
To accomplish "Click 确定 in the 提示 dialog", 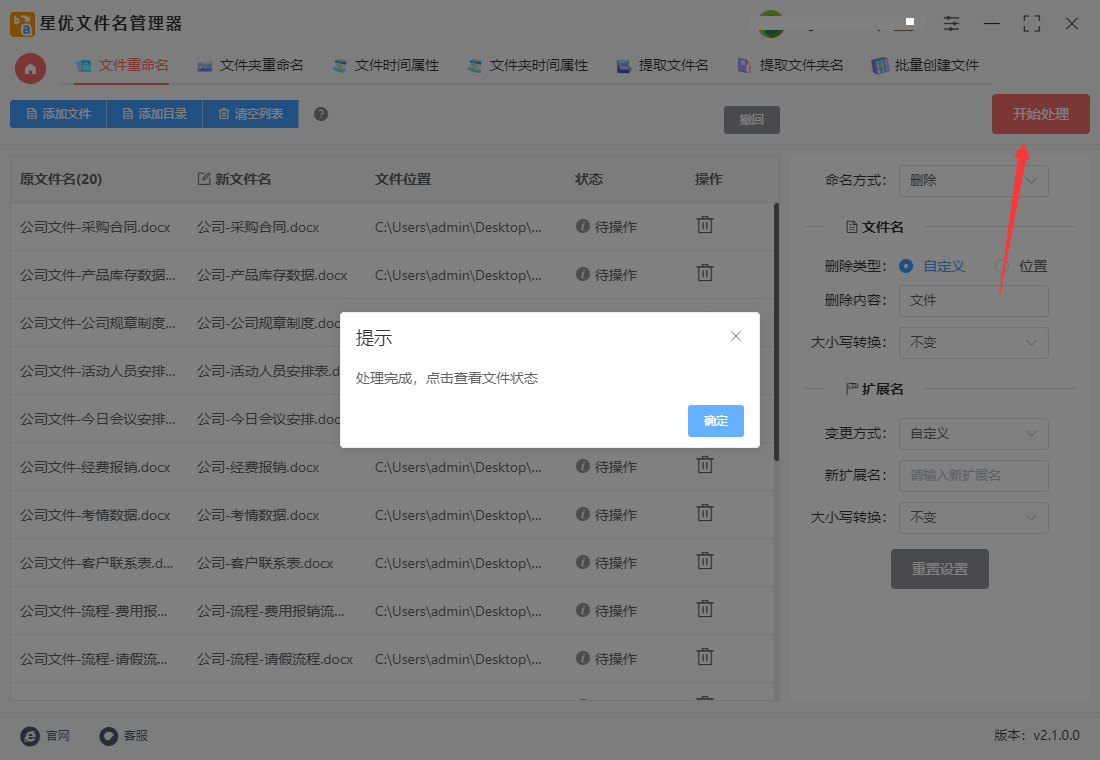I will (716, 421).
